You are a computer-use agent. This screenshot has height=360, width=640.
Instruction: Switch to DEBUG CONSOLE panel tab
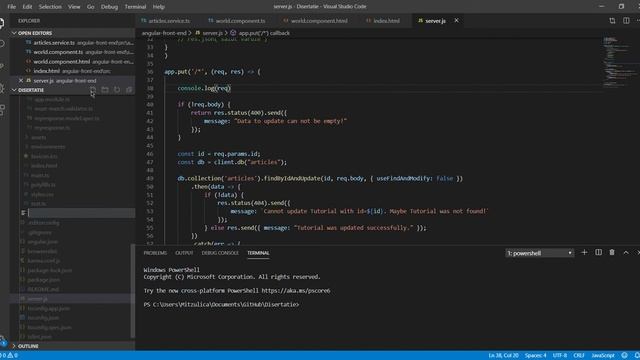pyautogui.click(x=220, y=253)
